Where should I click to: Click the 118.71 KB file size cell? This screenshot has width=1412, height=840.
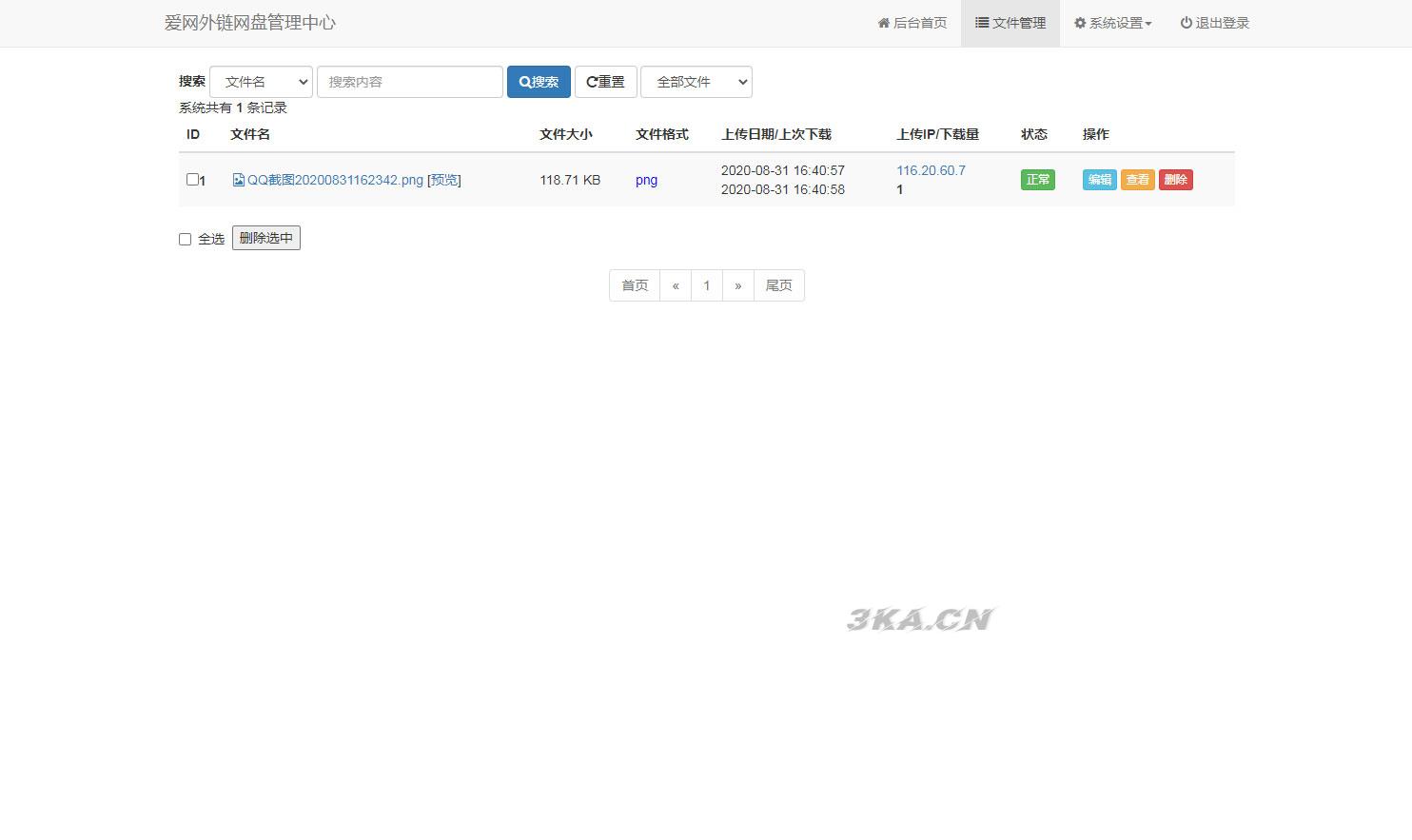click(x=570, y=180)
